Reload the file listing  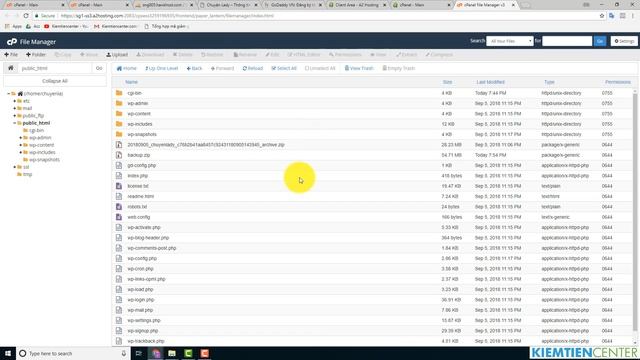point(253,68)
